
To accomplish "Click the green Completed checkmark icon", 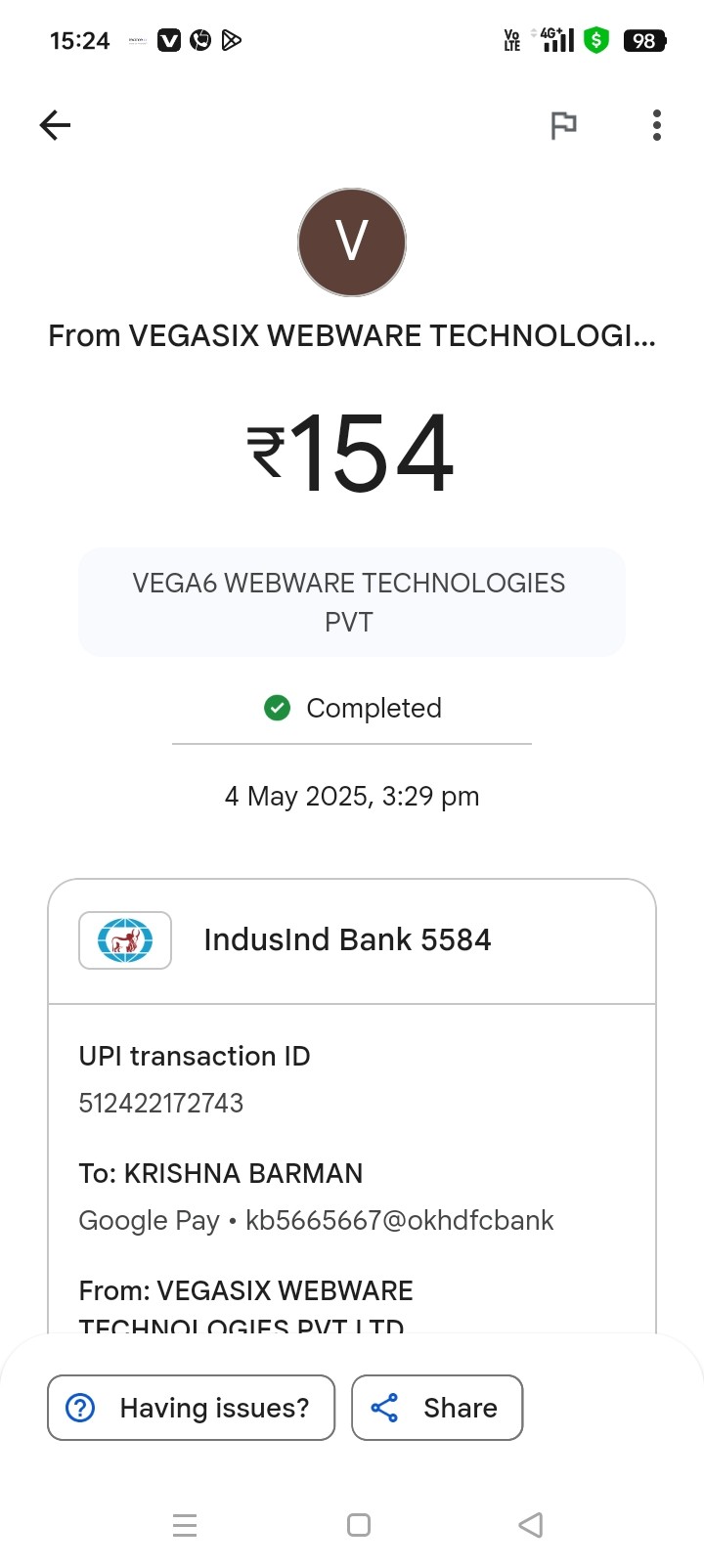I will (278, 708).
